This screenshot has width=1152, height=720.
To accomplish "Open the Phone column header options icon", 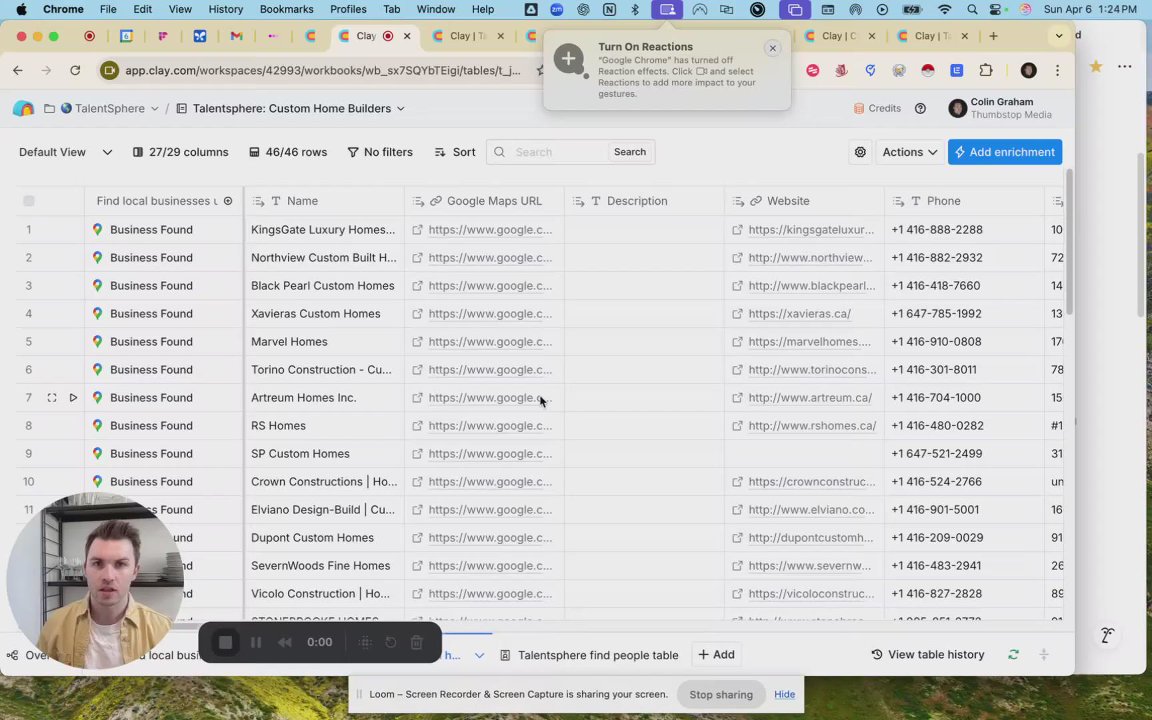I will pos(897,201).
